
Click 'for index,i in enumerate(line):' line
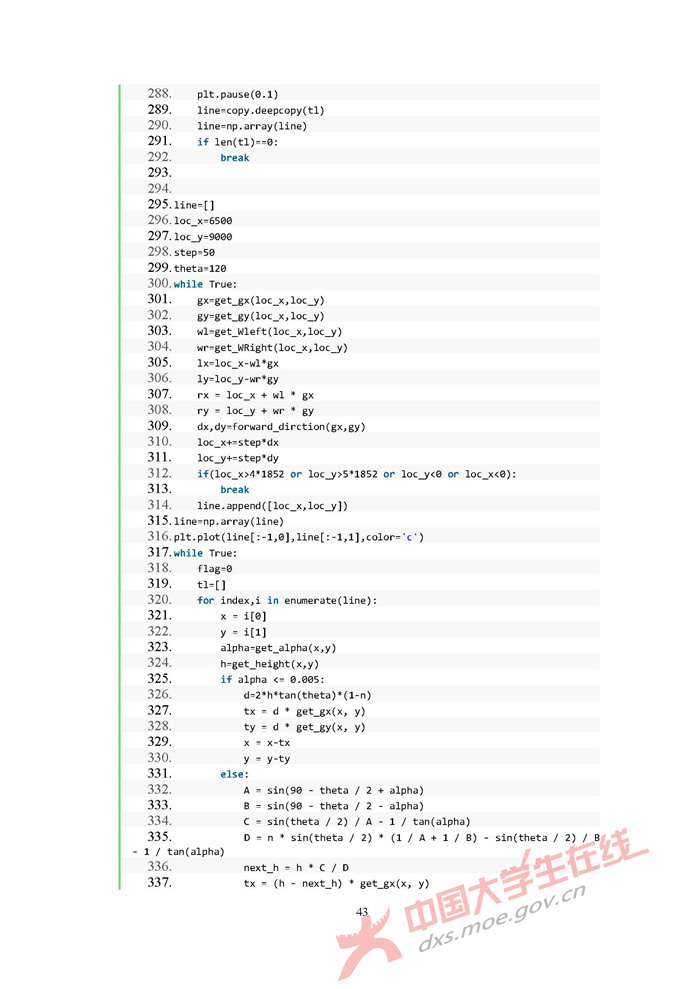click(x=287, y=601)
